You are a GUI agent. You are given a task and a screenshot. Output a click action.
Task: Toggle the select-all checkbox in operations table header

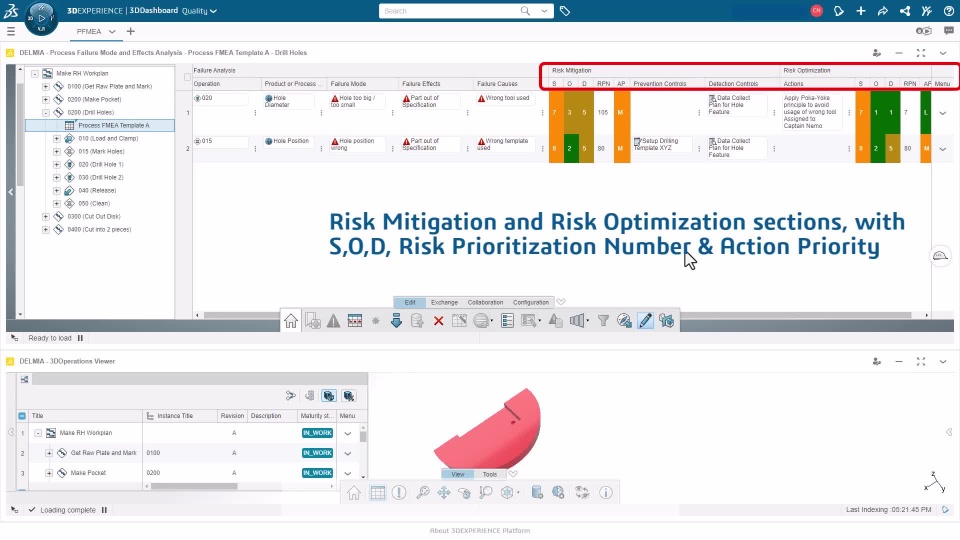point(22,416)
